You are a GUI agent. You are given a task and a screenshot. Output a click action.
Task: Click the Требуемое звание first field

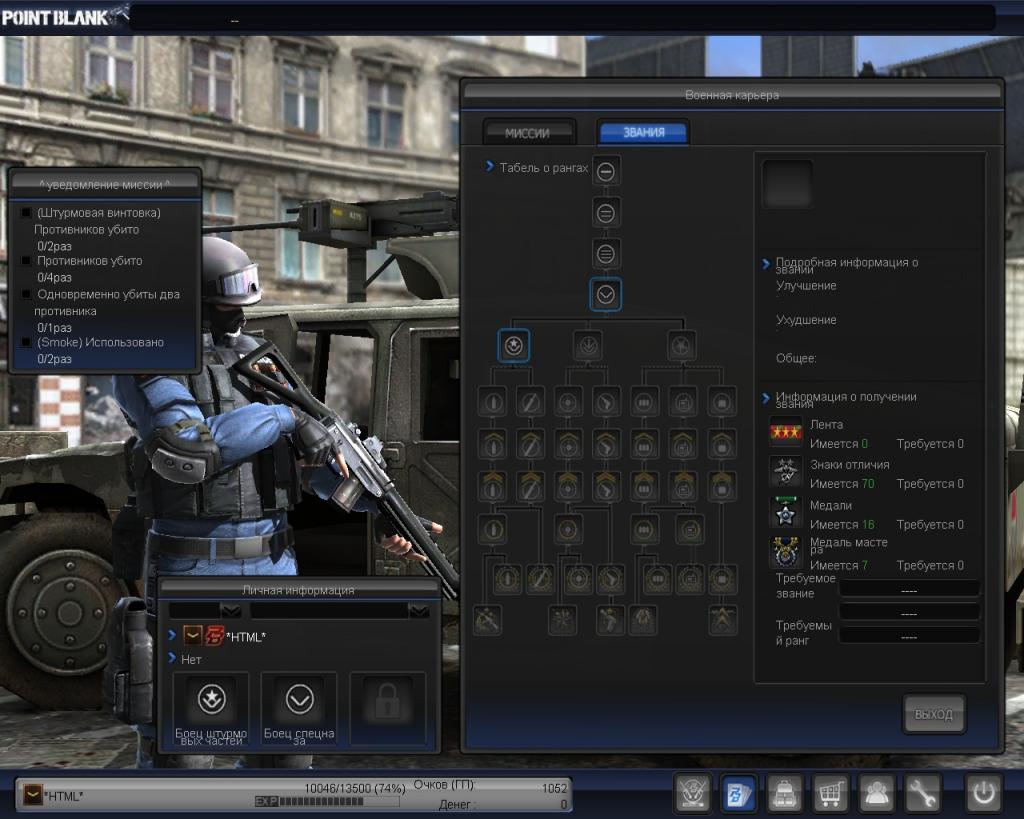coord(909,590)
